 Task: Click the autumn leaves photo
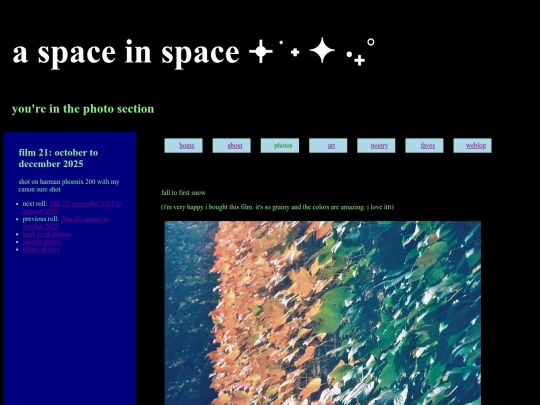(x=323, y=313)
